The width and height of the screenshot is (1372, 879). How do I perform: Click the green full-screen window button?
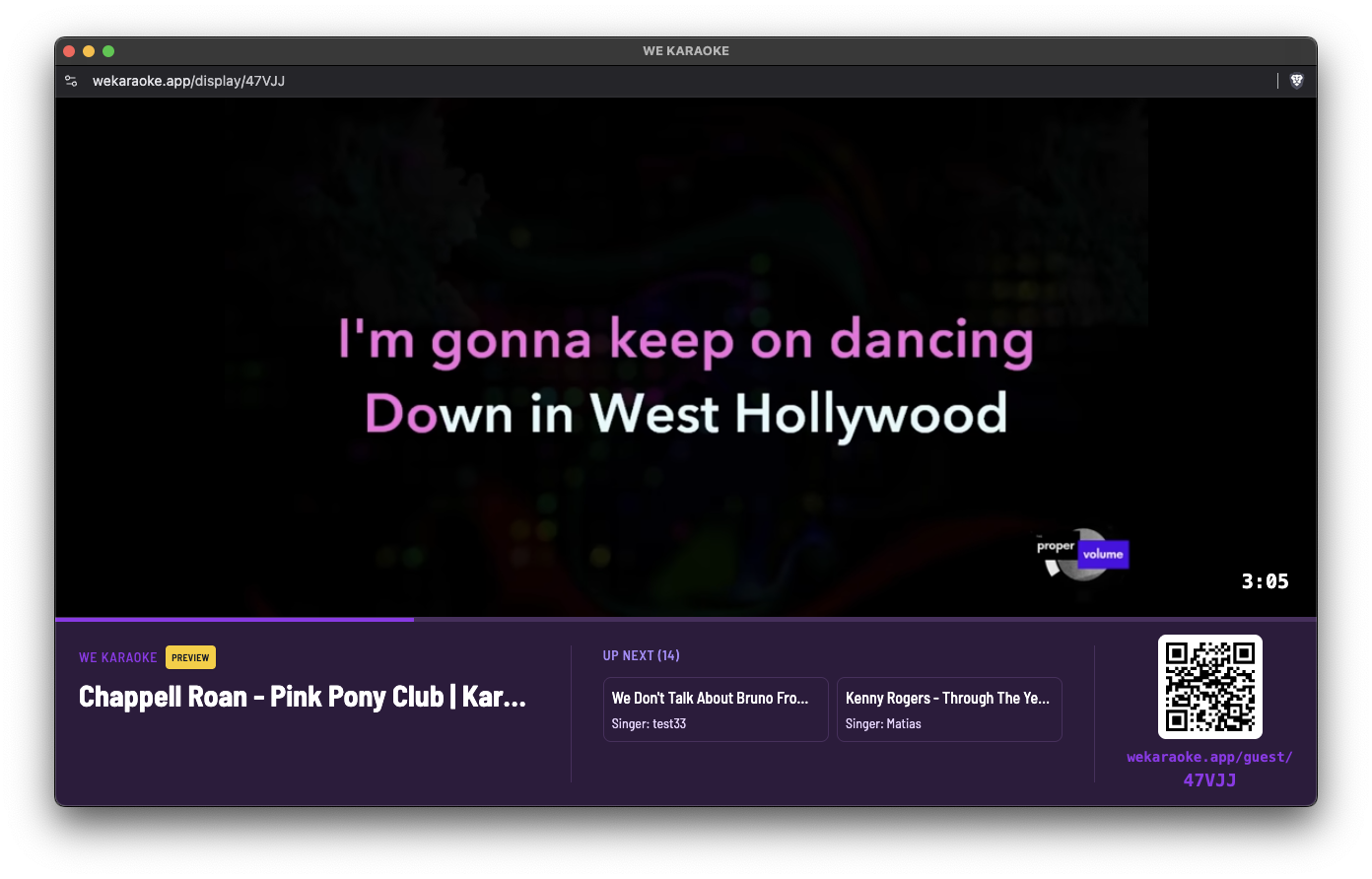click(x=108, y=50)
